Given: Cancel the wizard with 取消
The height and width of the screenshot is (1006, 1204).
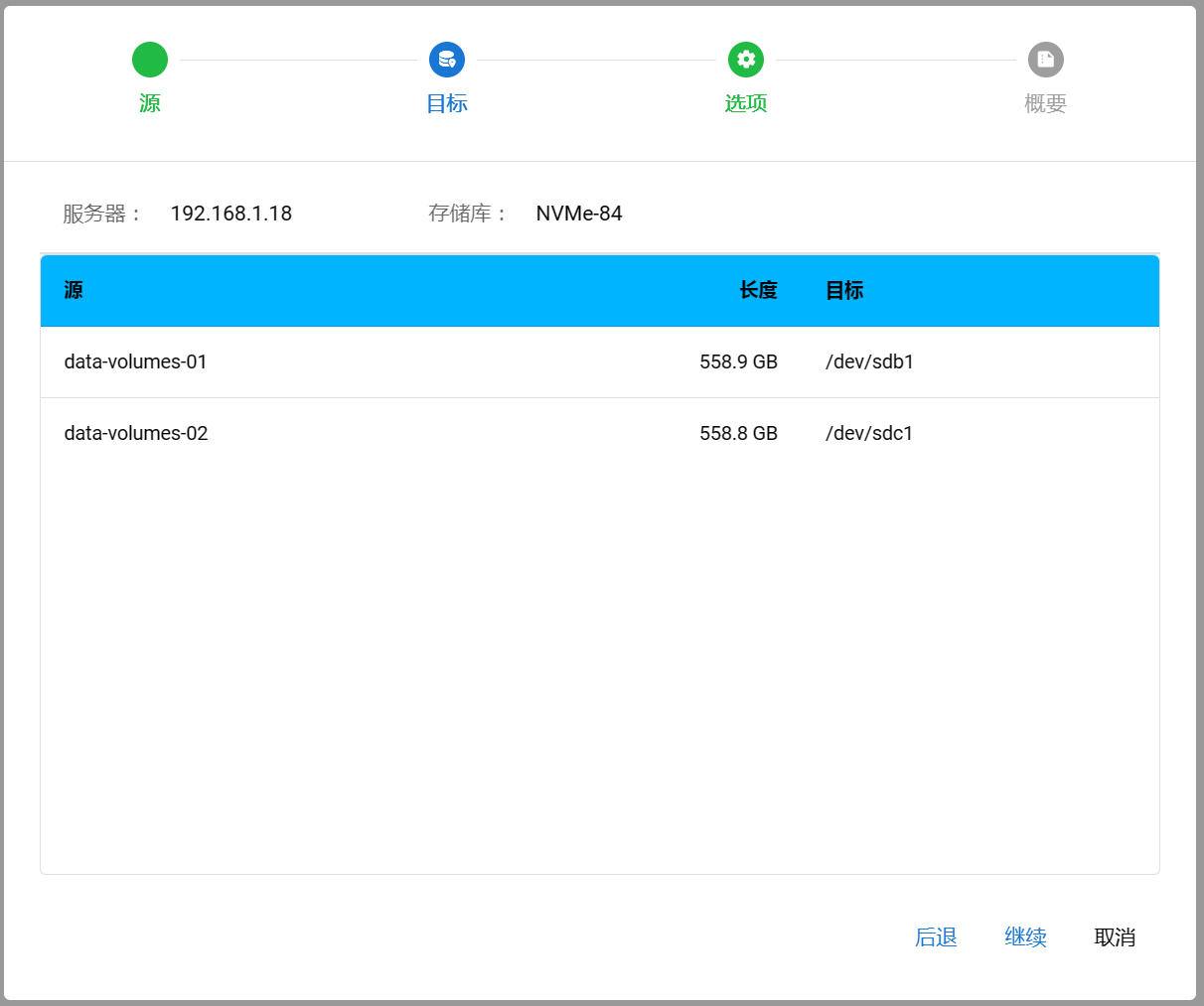Looking at the screenshot, I should [x=1115, y=936].
